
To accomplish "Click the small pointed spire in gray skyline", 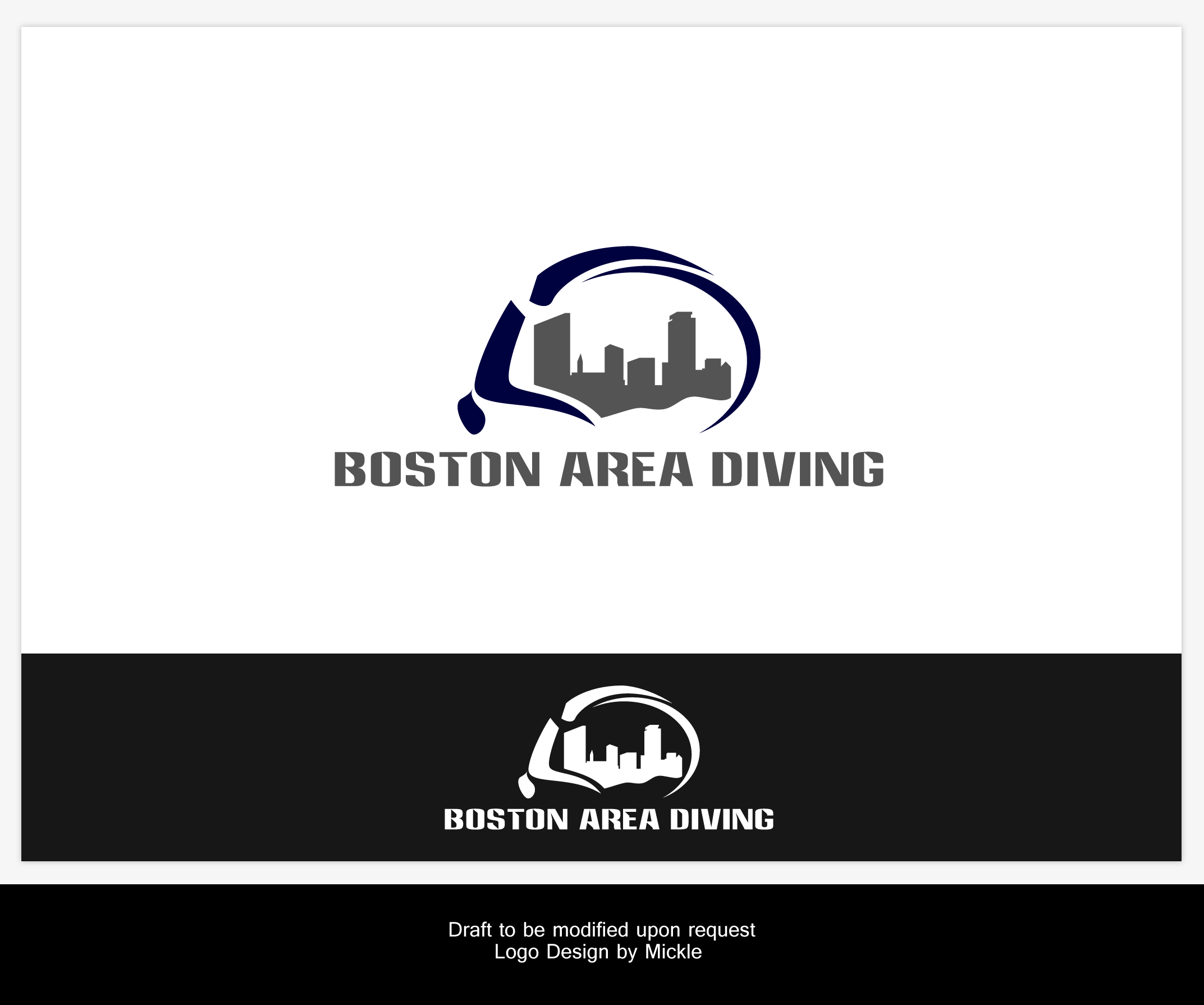I will point(580,364).
